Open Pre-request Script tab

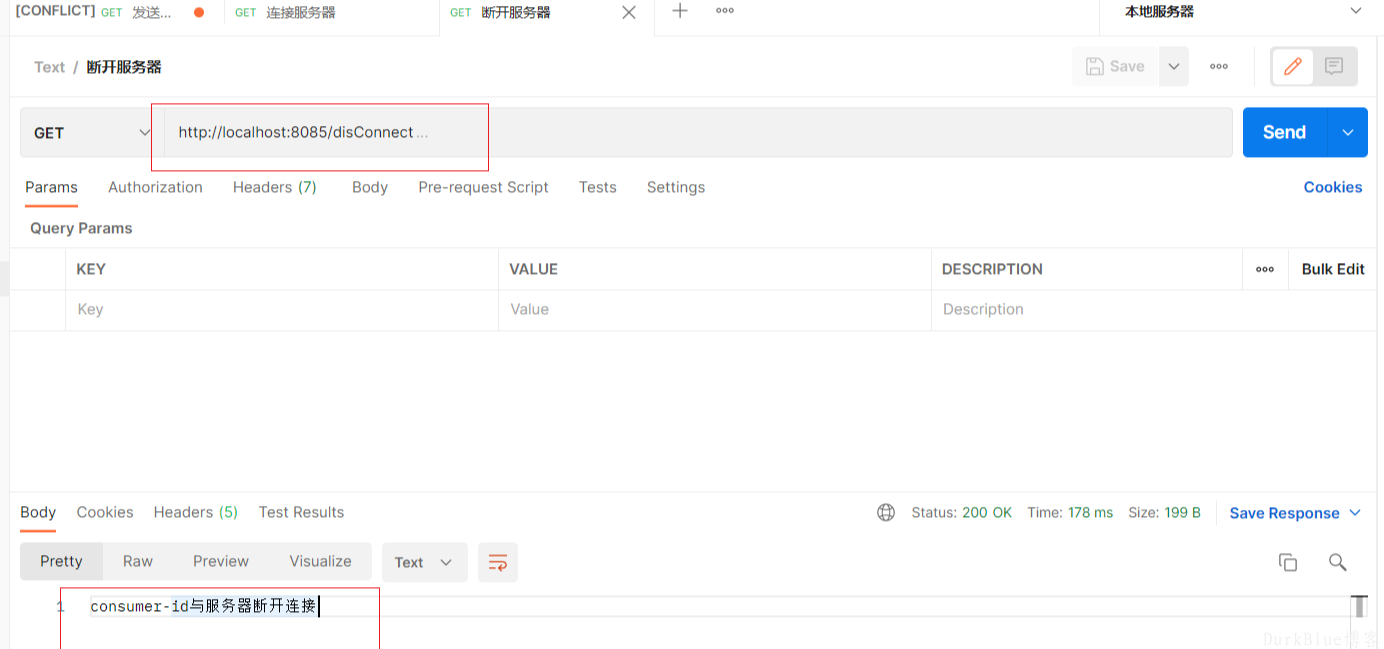pyautogui.click(x=483, y=187)
